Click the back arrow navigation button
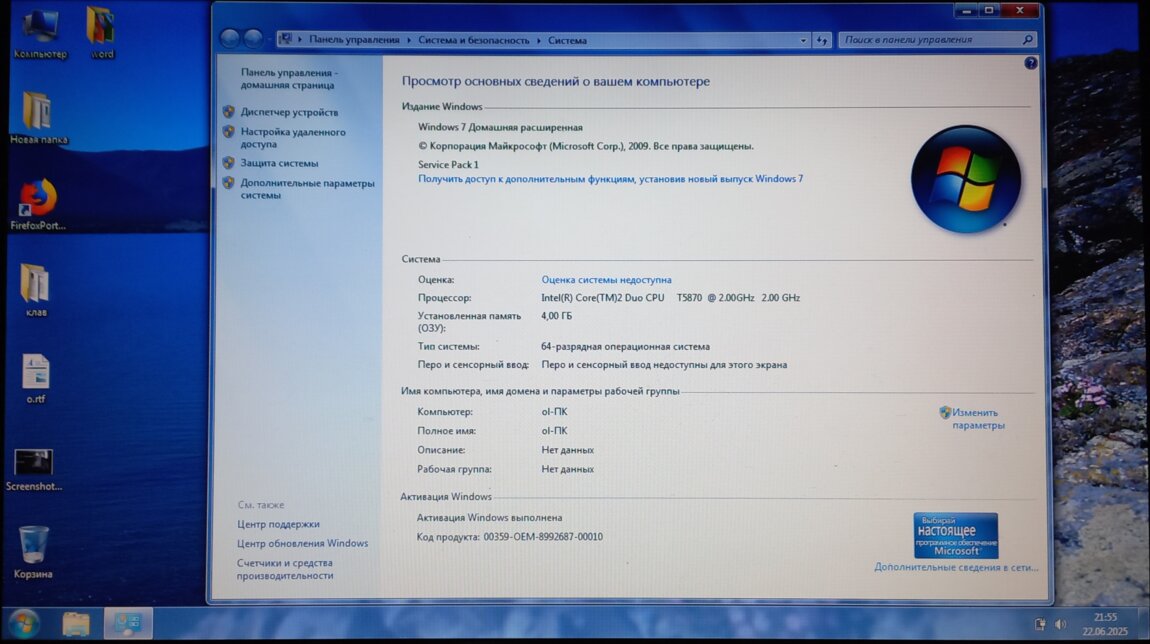 (x=230, y=39)
